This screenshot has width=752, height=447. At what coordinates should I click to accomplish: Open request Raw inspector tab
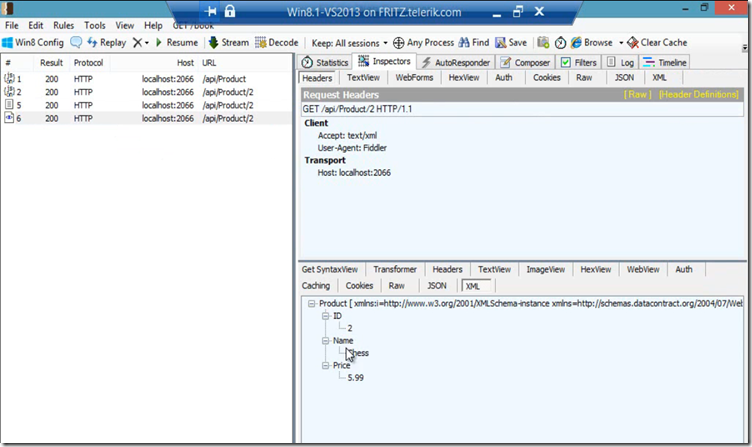(x=584, y=78)
